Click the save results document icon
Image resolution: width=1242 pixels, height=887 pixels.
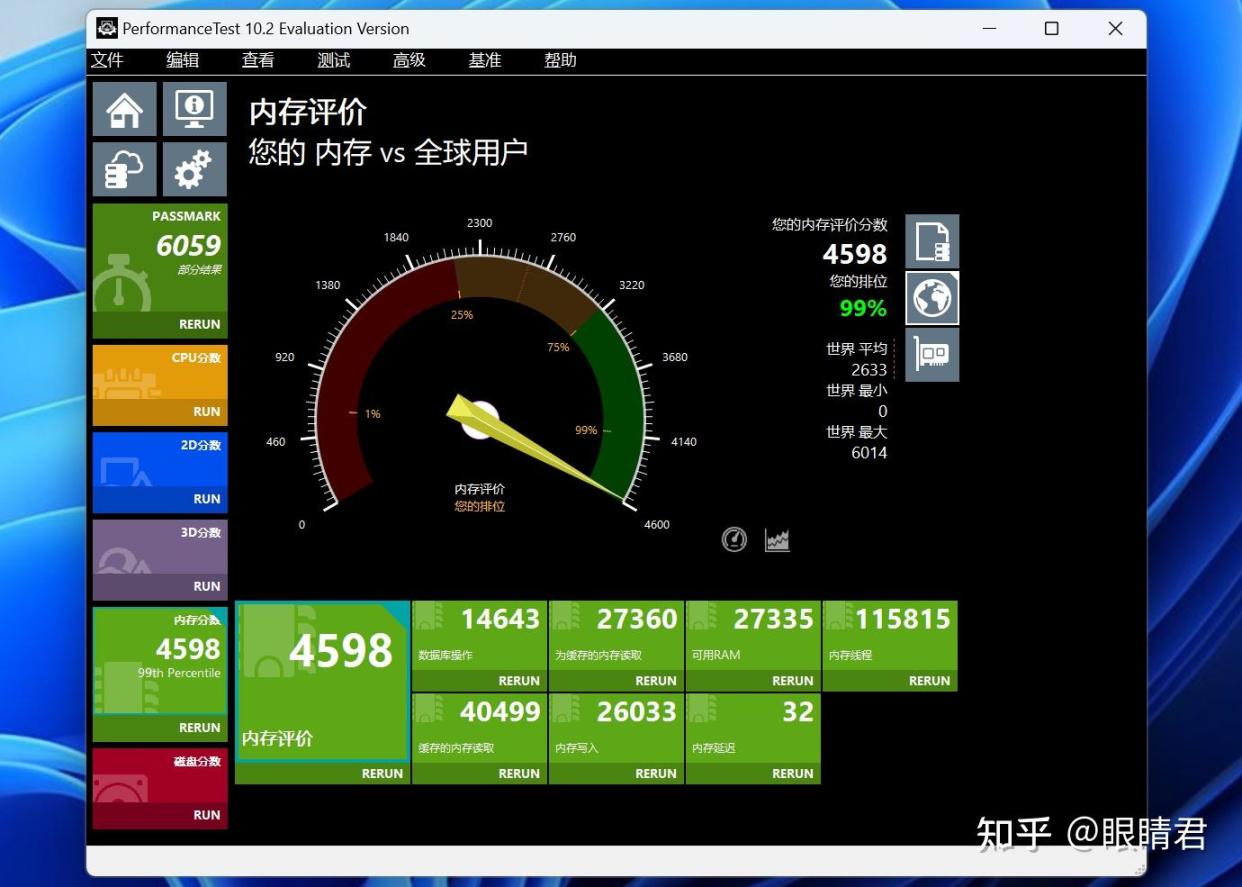click(x=932, y=241)
